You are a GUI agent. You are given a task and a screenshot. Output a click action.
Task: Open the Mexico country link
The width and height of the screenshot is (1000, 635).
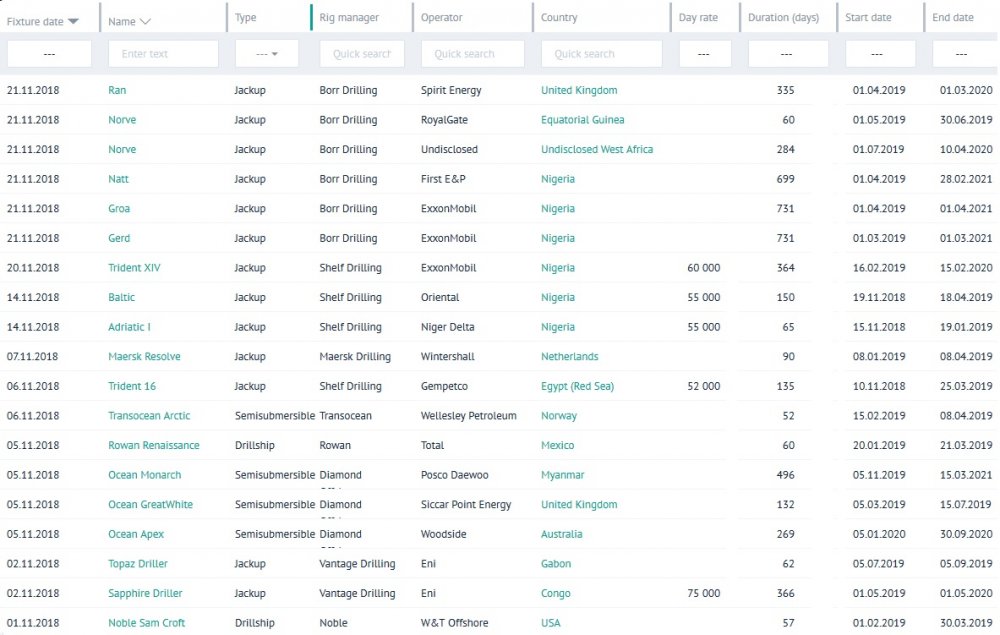coord(557,445)
